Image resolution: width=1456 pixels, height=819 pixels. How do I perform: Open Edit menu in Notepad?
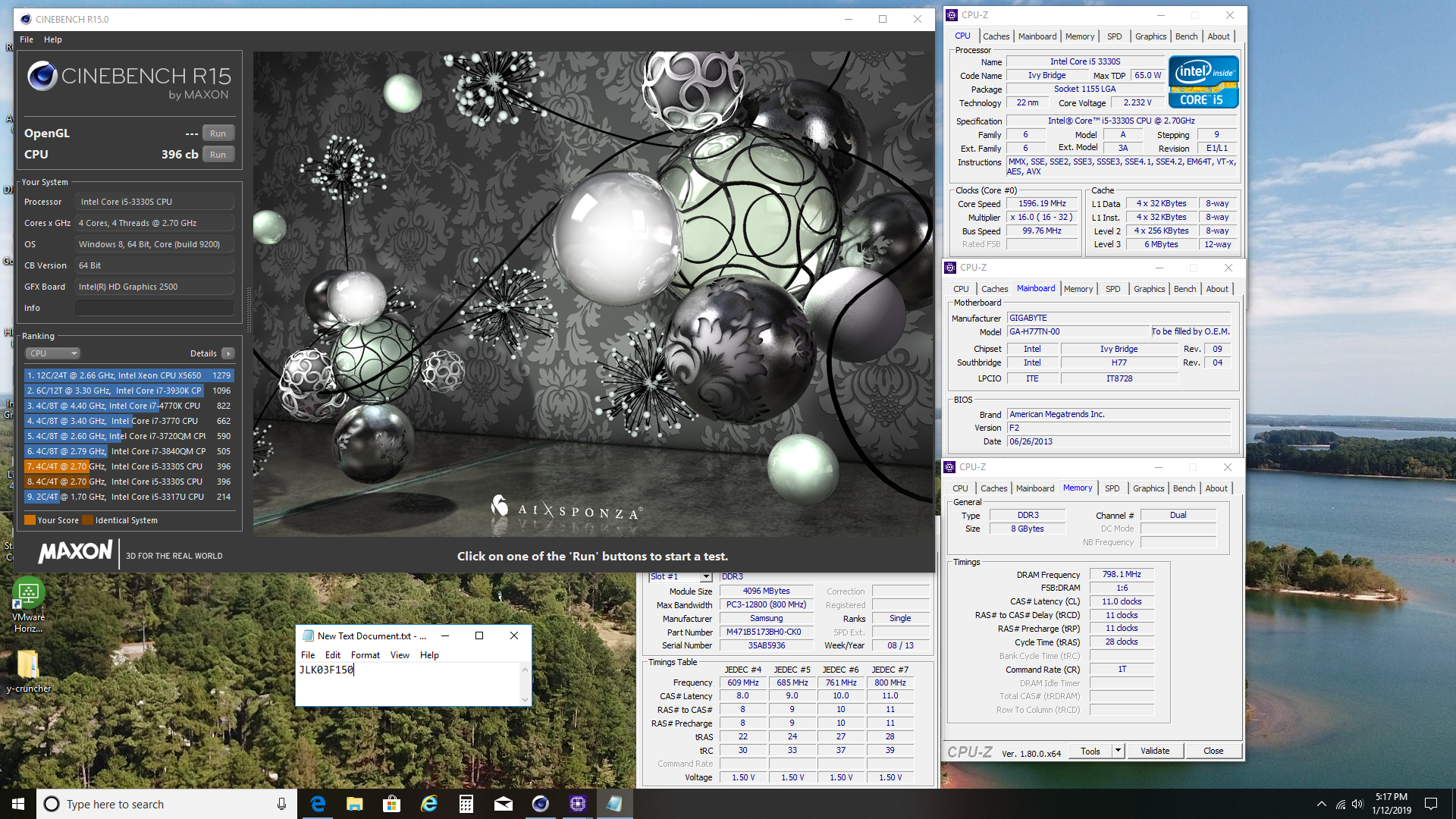pos(333,655)
